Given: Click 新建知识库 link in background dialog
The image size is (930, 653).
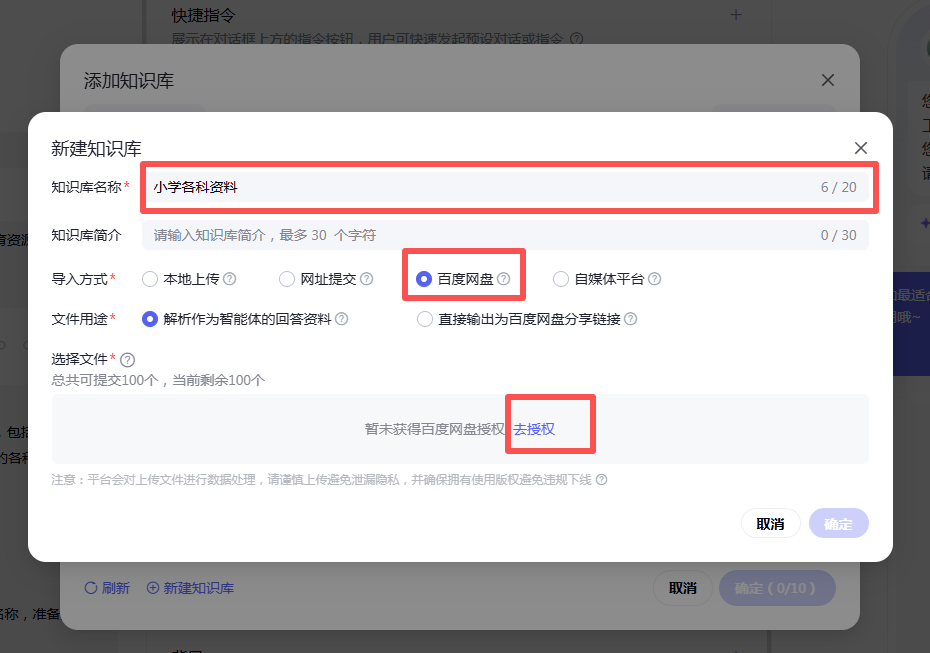Looking at the screenshot, I should pos(190,588).
